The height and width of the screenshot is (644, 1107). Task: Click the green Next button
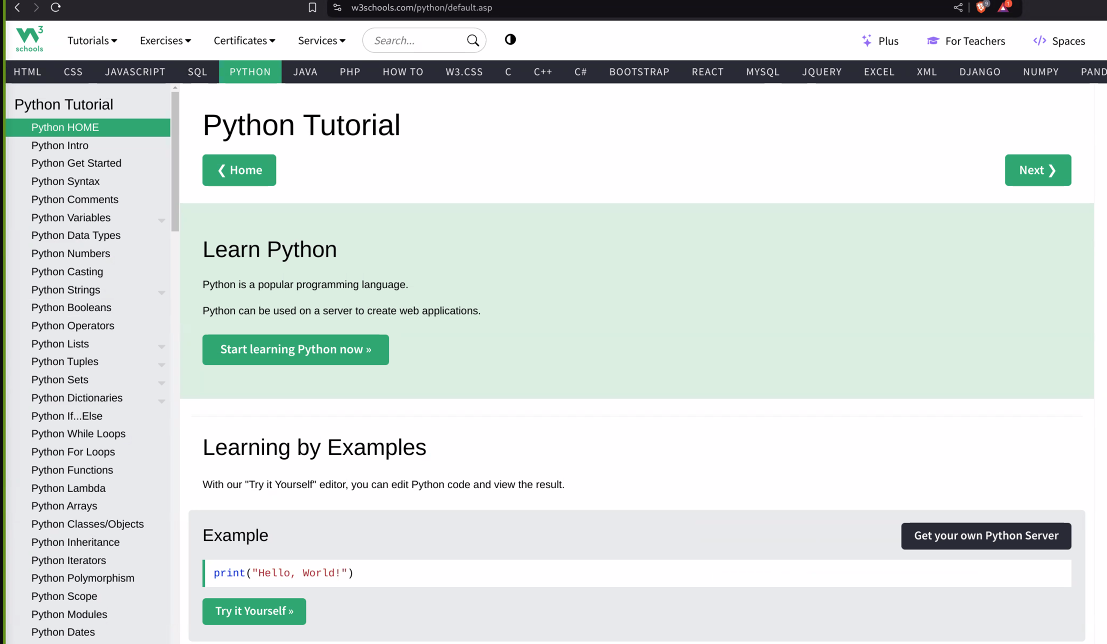(1038, 170)
